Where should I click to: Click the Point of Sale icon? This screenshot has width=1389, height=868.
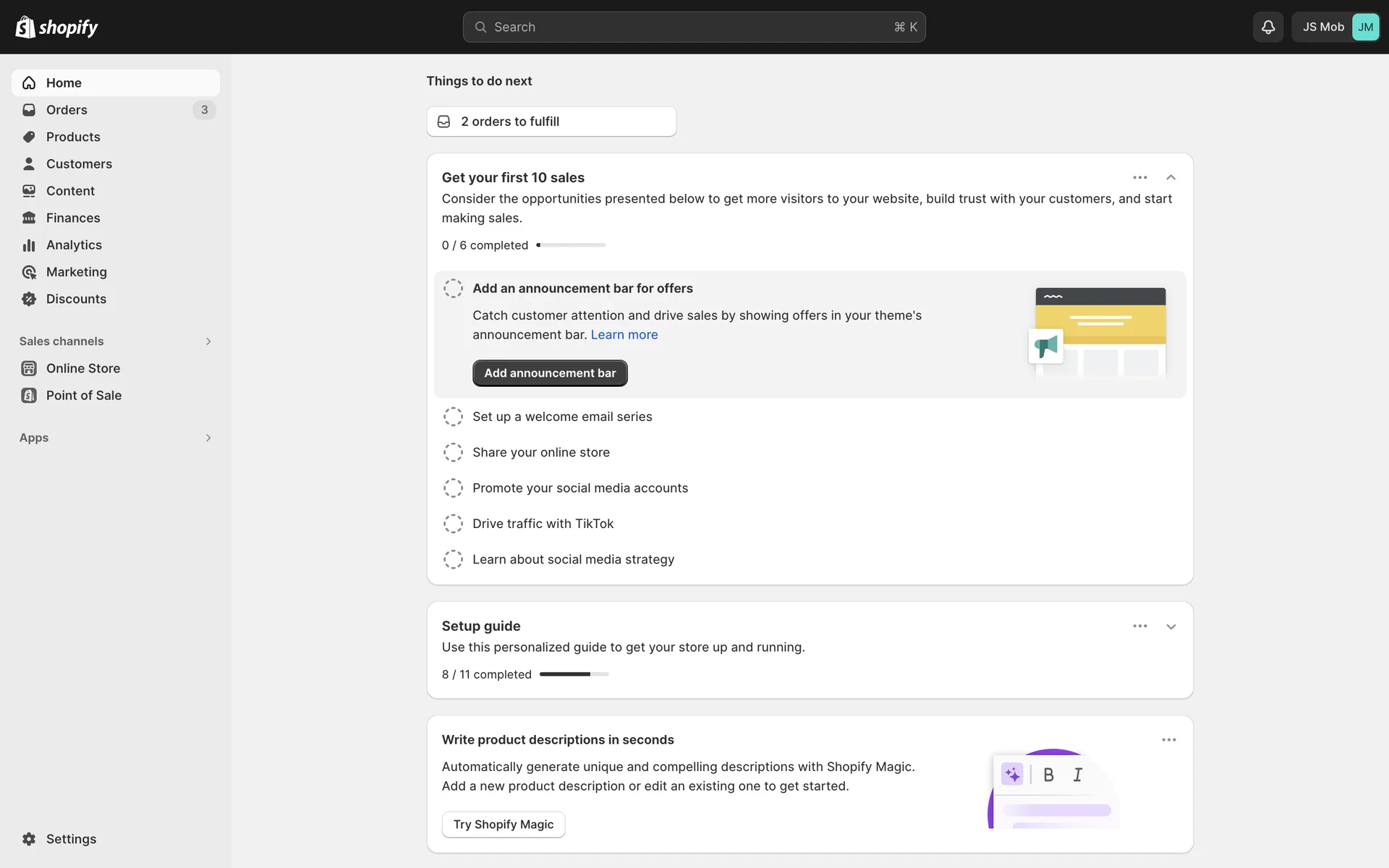(x=29, y=395)
